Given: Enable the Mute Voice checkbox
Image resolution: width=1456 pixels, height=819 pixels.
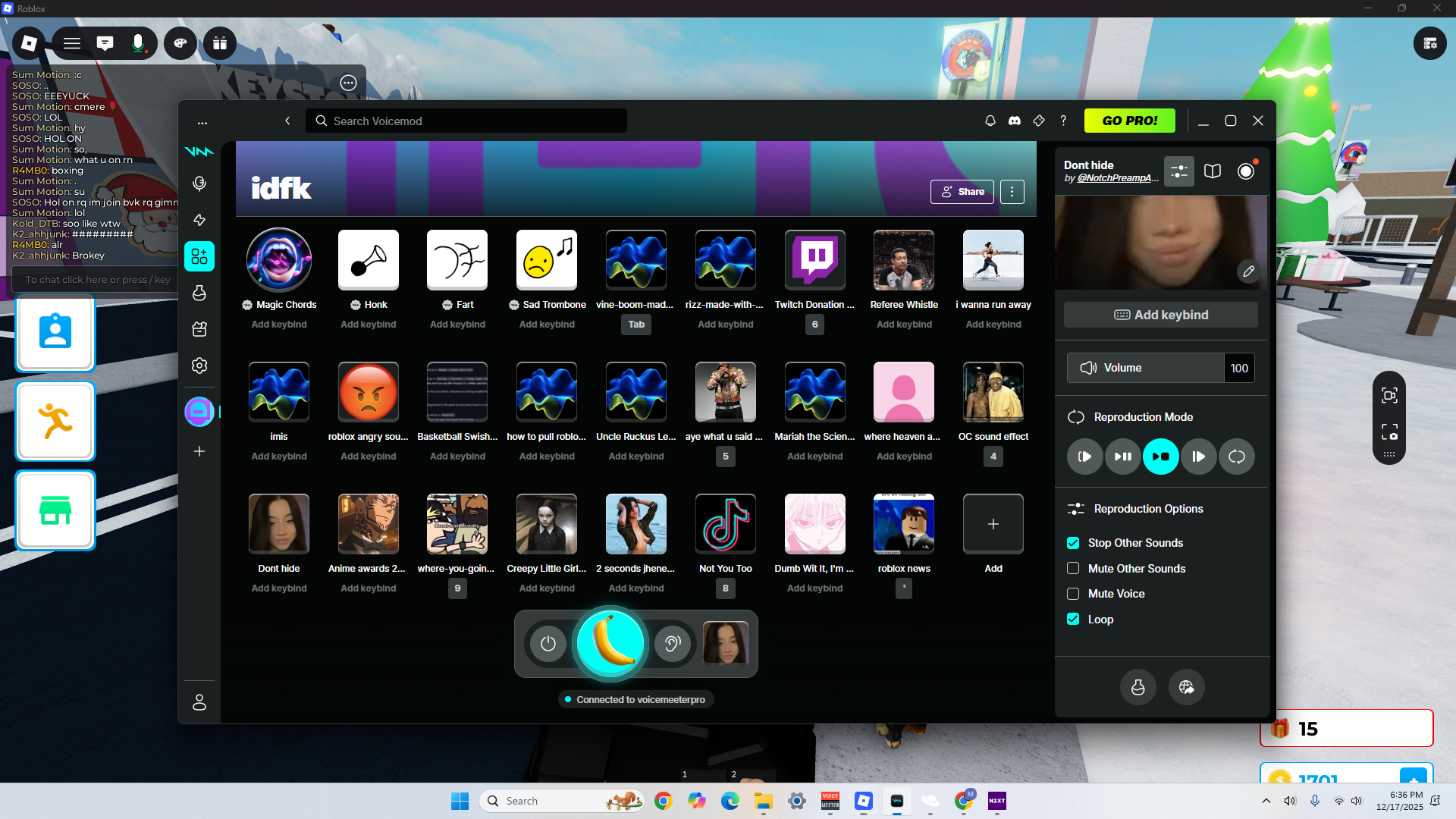Looking at the screenshot, I should (x=1073, y=594).
